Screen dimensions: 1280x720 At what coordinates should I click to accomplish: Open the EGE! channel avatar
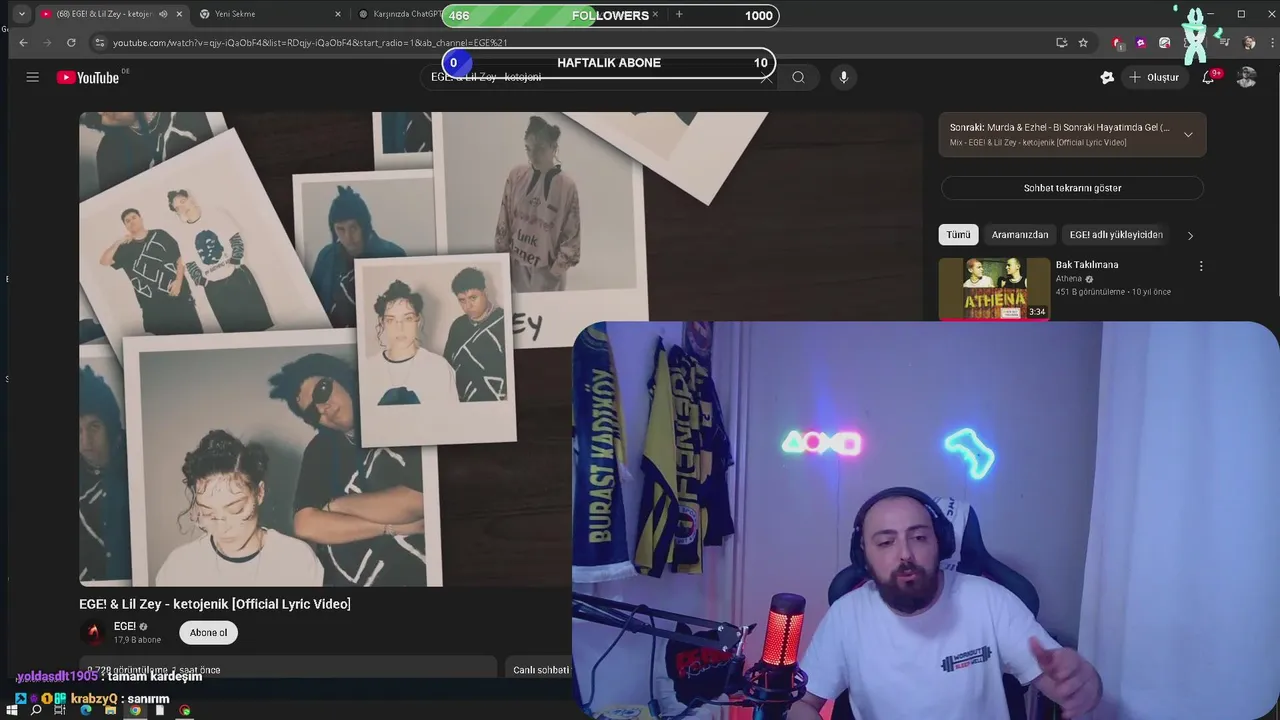coord(93,632)
